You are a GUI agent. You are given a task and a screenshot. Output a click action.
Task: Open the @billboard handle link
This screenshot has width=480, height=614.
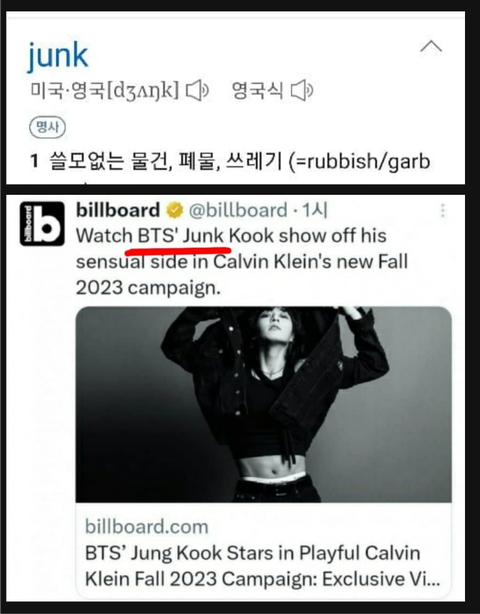(238, 211)
